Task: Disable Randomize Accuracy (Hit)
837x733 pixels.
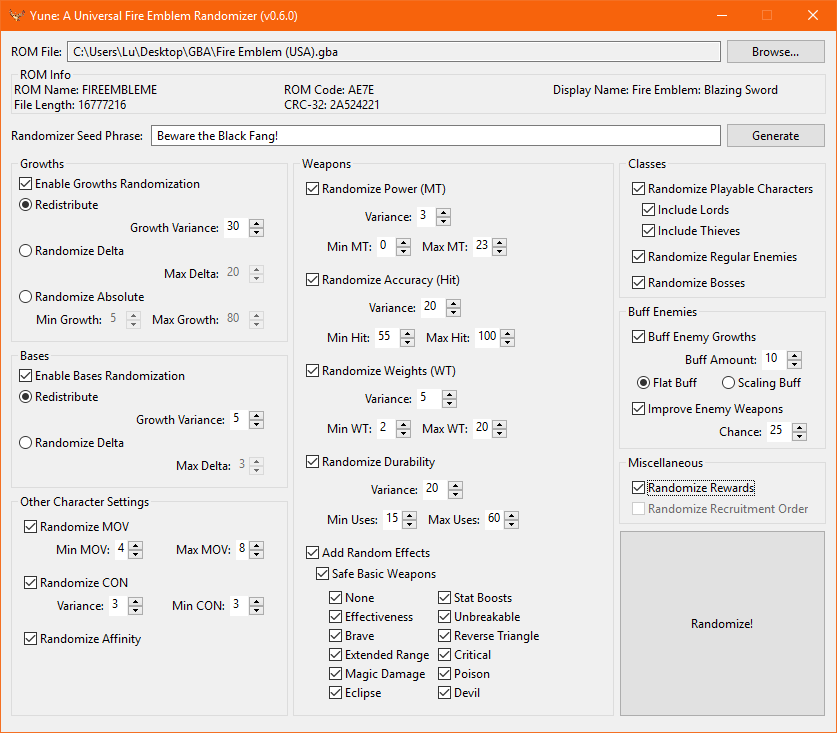Action: [x=312, y=280]
